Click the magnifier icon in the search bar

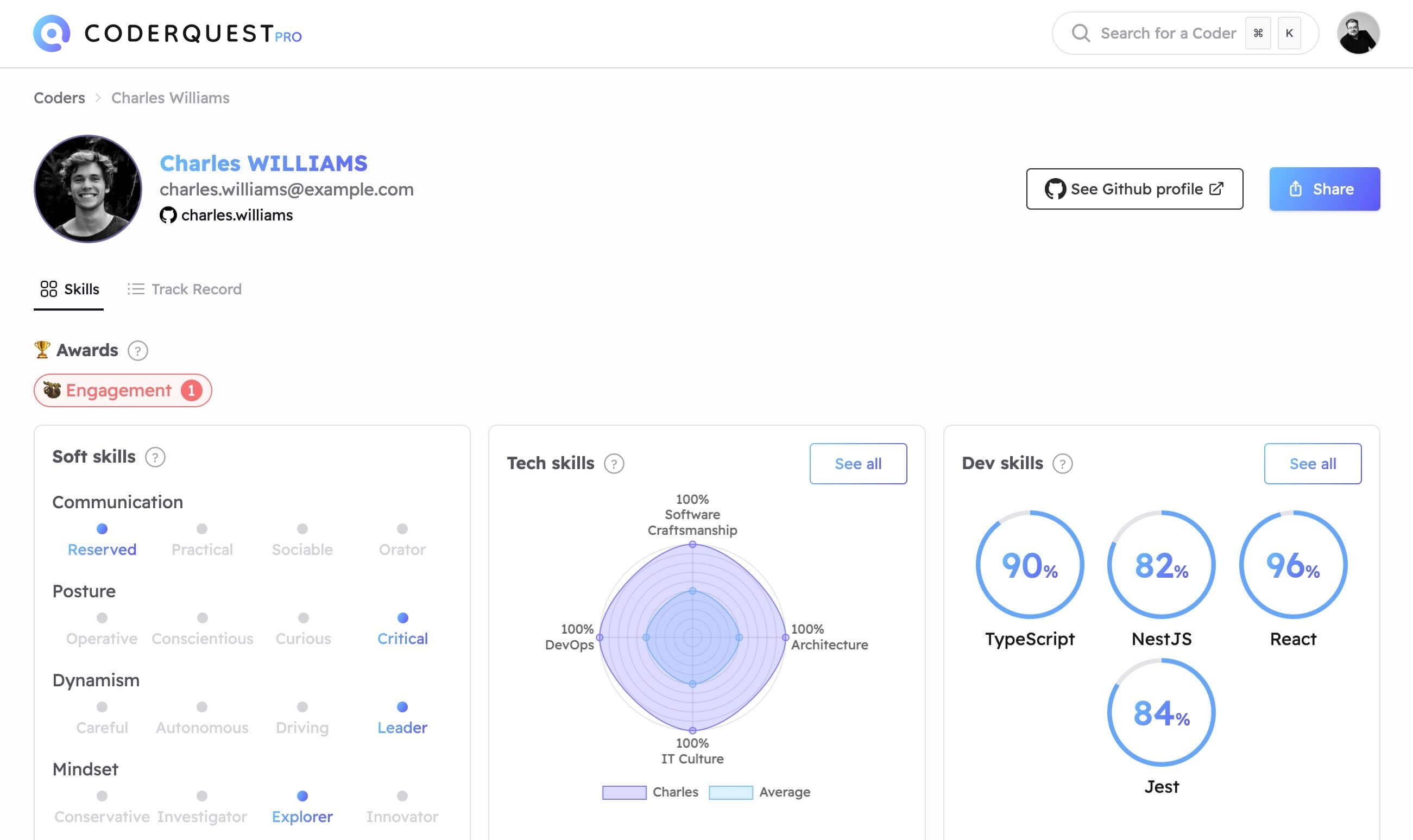[x=1081, y=33]
